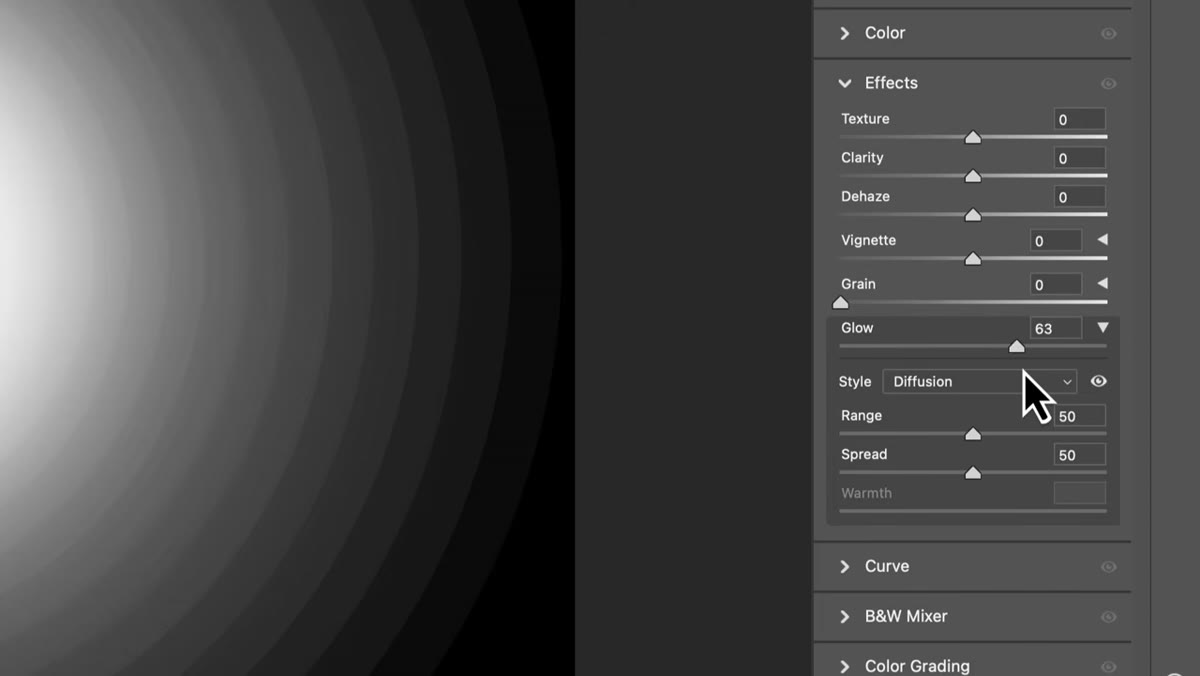Click the Texture label text
The height and width of the screenshot is (676, 1200).
pos(865,119)
